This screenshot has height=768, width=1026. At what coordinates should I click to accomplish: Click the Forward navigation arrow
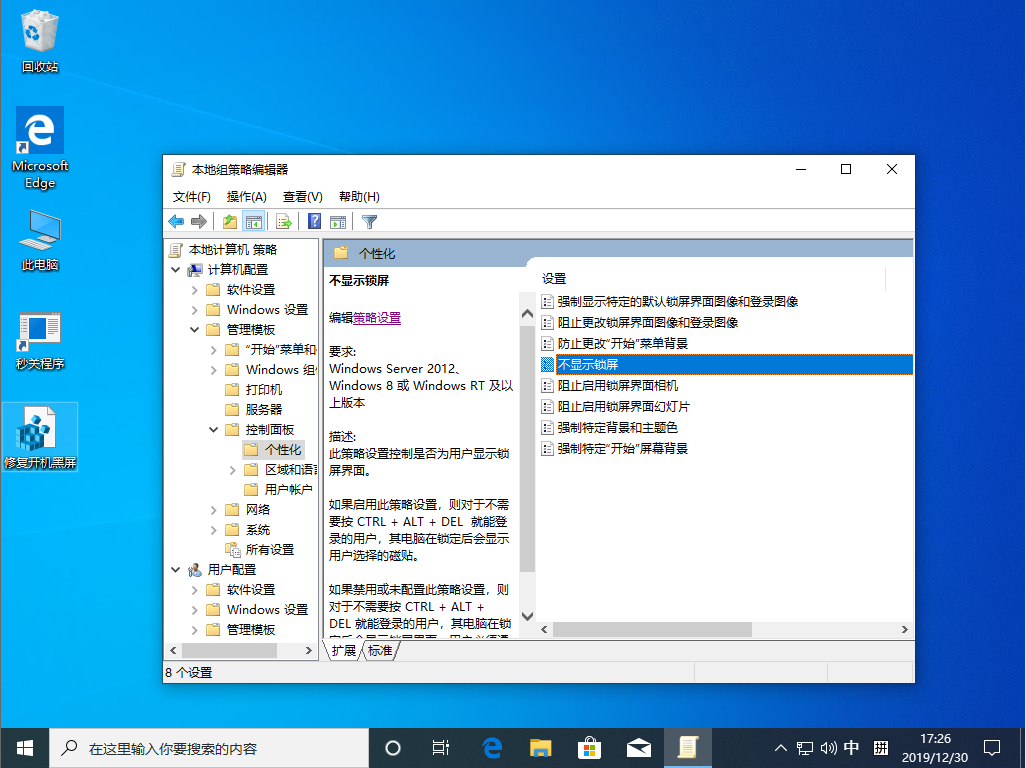click(199, 221)
